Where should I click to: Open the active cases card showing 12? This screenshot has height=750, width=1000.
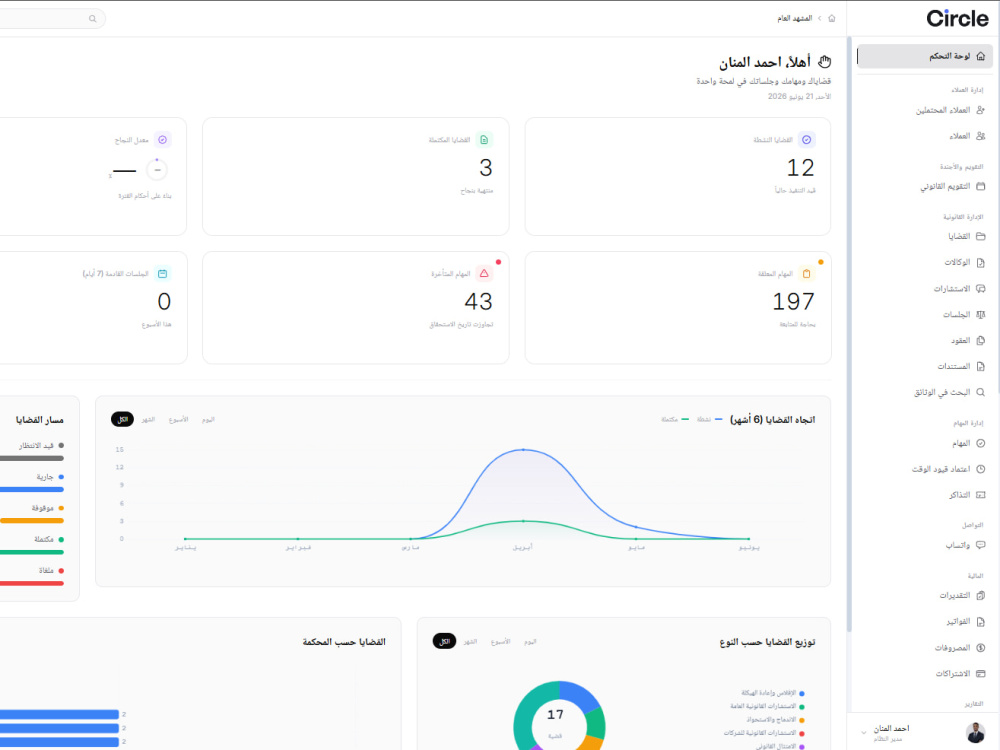tap(678, 177)
